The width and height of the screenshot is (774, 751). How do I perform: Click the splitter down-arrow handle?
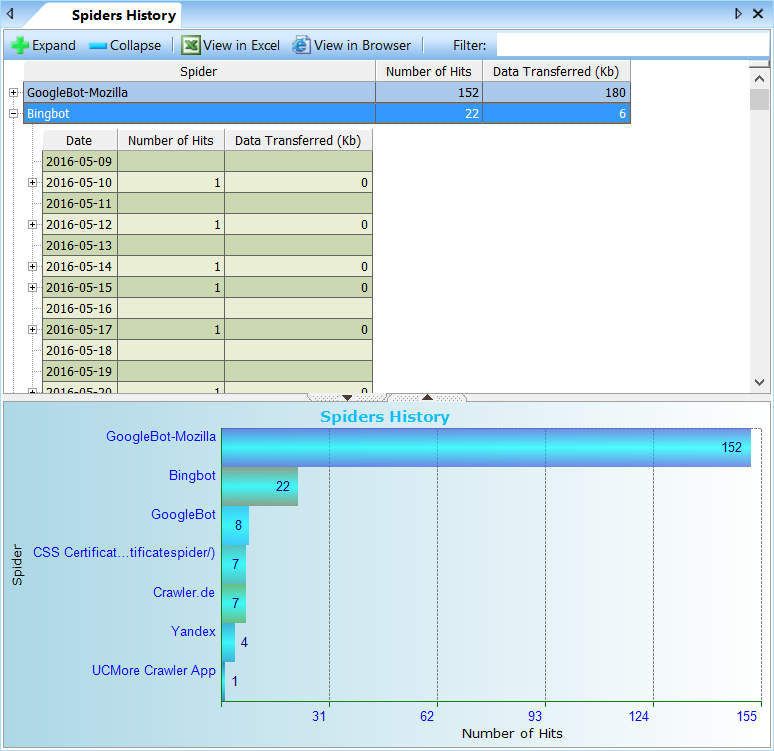click(x=347, y=397)
